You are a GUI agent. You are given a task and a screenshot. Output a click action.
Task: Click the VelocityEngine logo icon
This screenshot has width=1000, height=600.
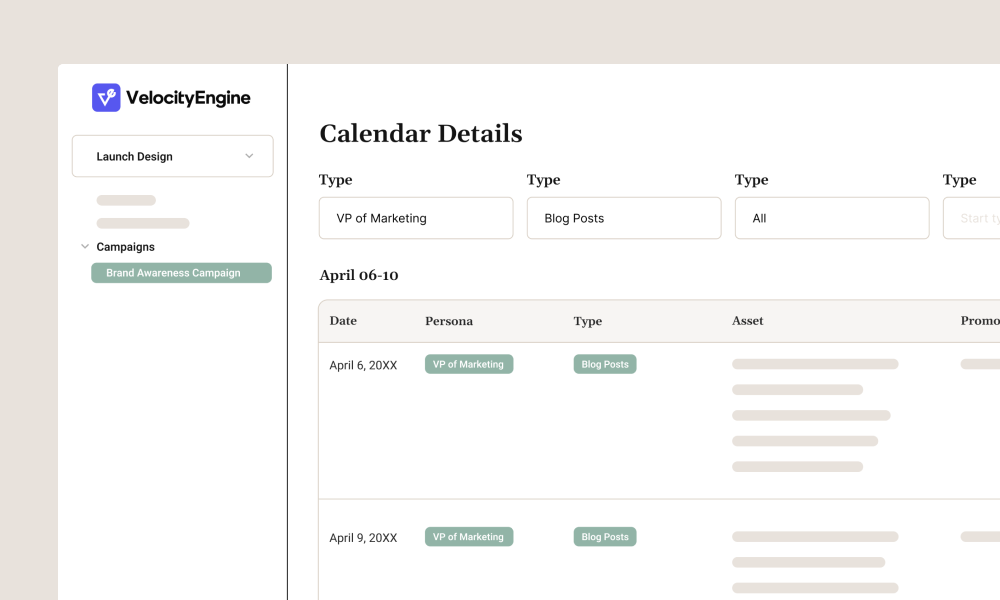[x=106, y=98]
